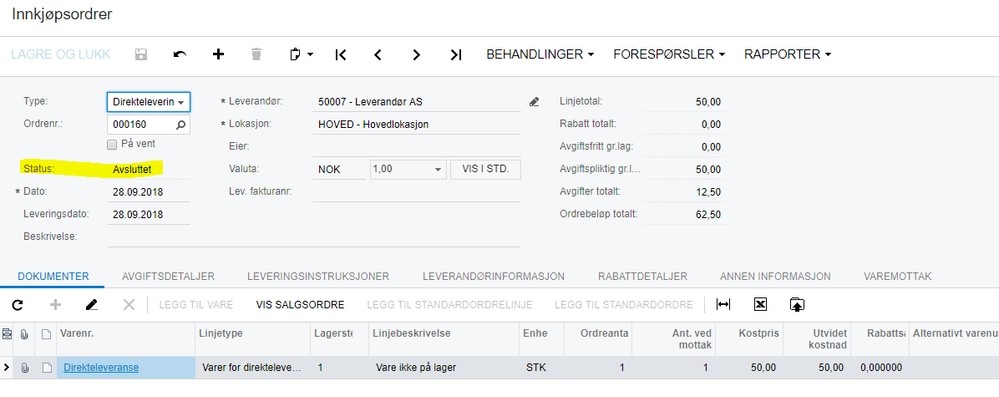Image resolution: width=999 pixels, height=397 pixels.
Task: Open the Direkteleveranse item link
Action: [x=101, y=368]
